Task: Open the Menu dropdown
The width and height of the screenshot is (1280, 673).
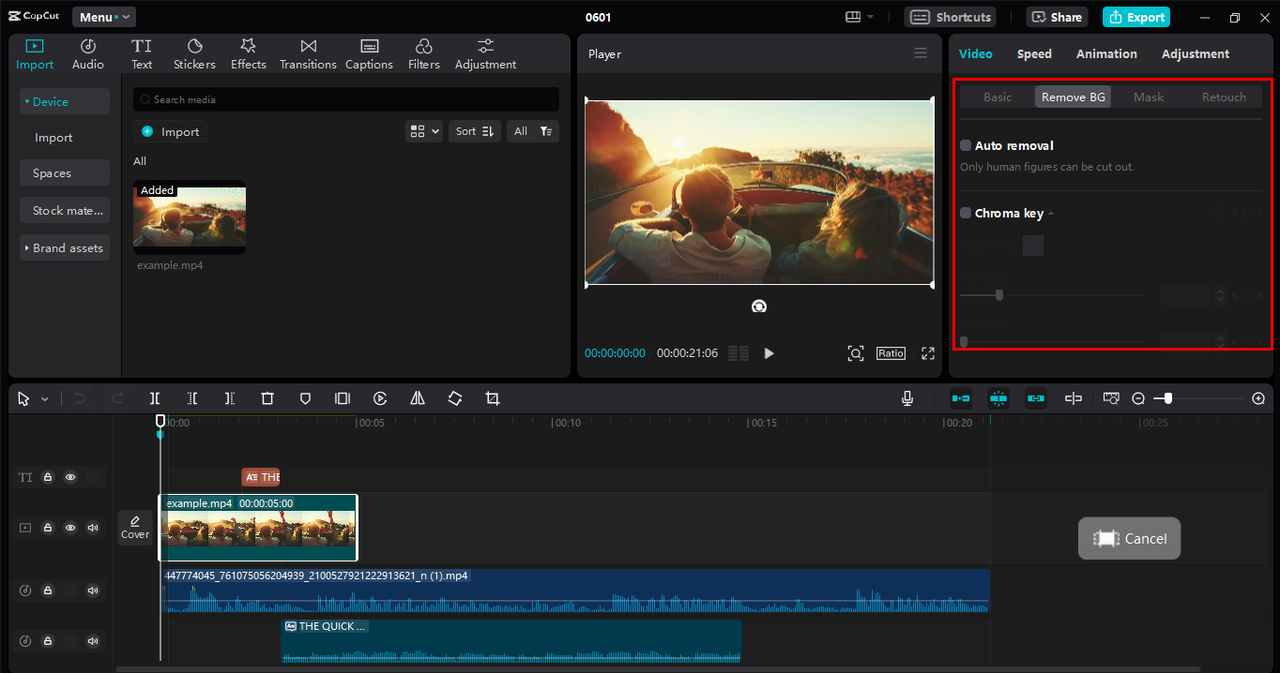Action: (x=104, y=17)
